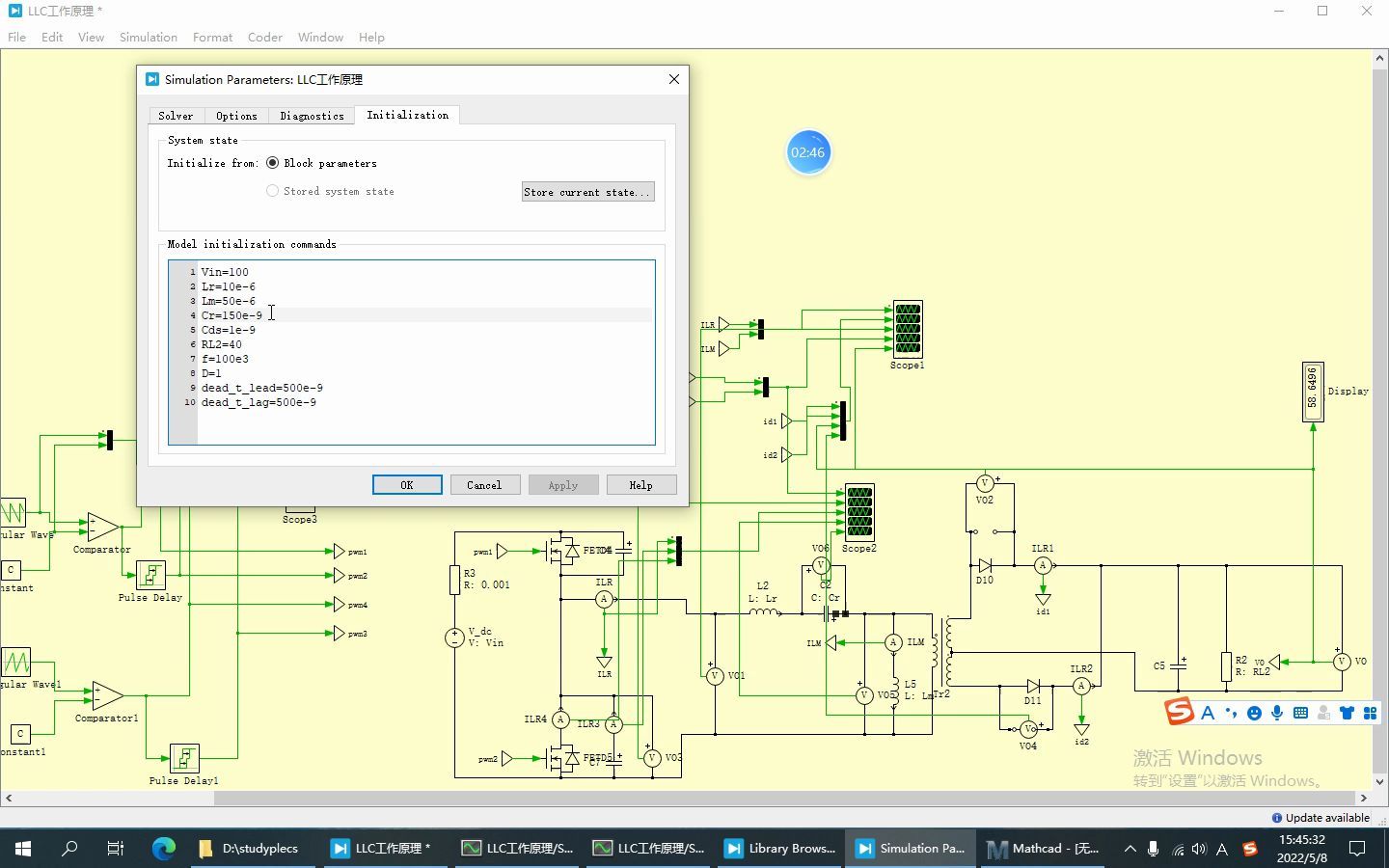The height and width of the screenshot is (868, 1389).
Task: Select the Display block showing 58.6496
Action: [x=1313, y=392]
